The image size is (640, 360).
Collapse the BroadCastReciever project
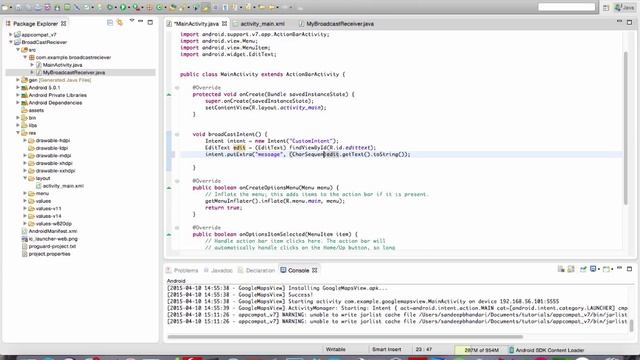pyautogui.click(x=11, y=42)
